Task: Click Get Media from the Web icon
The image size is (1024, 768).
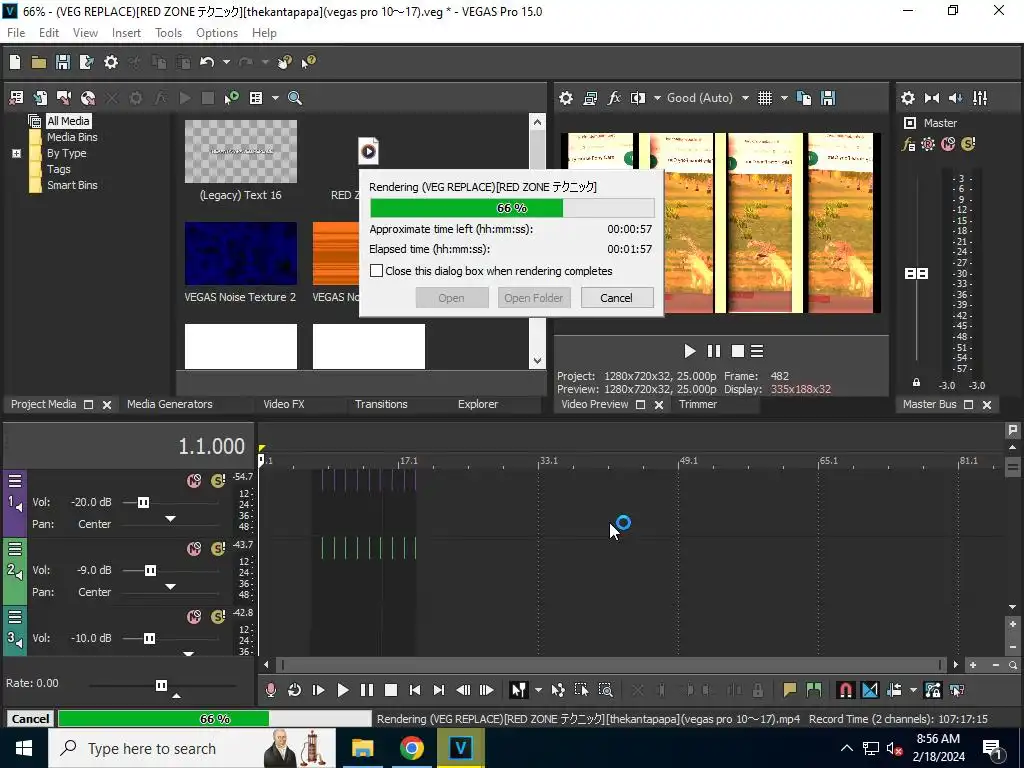Action: pyautogui.click(x=88, y=98)
